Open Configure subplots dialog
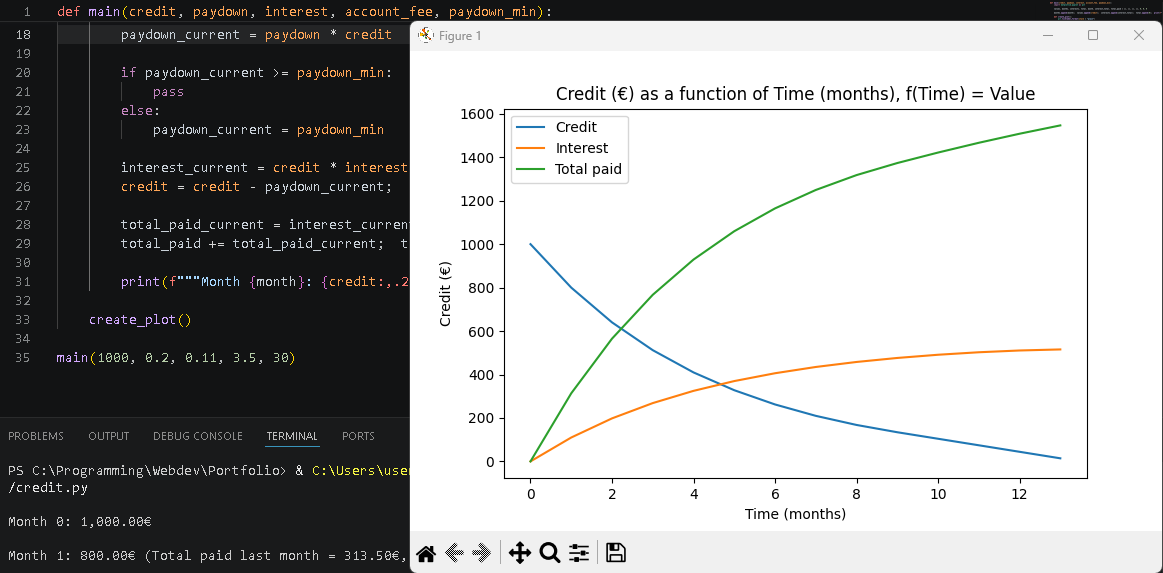1163x573 pixels. point(579,552)
